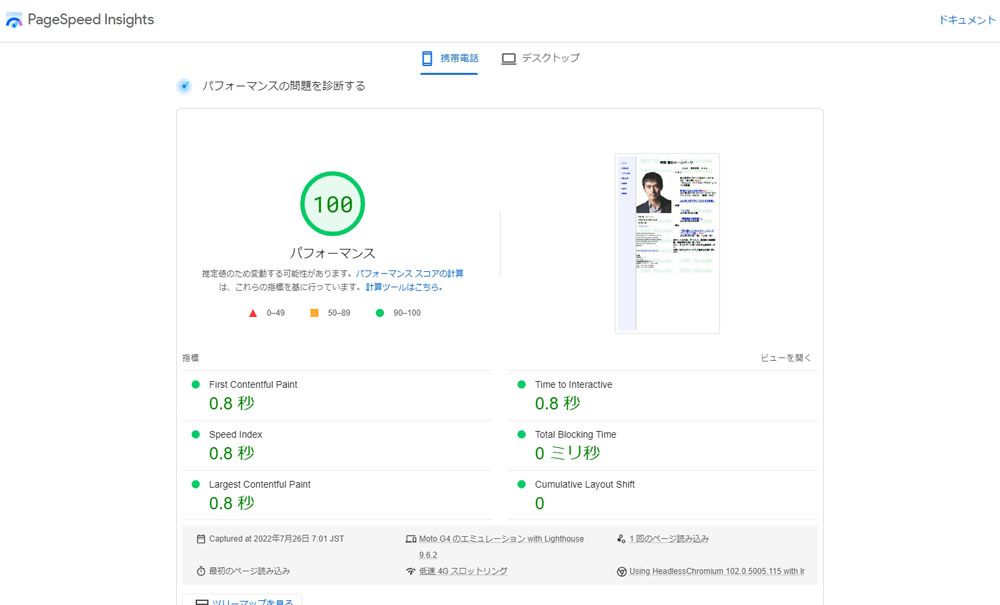Screen dimensions: 1000x605
Task: Click the Time to Interactive label
Action: 573,384
